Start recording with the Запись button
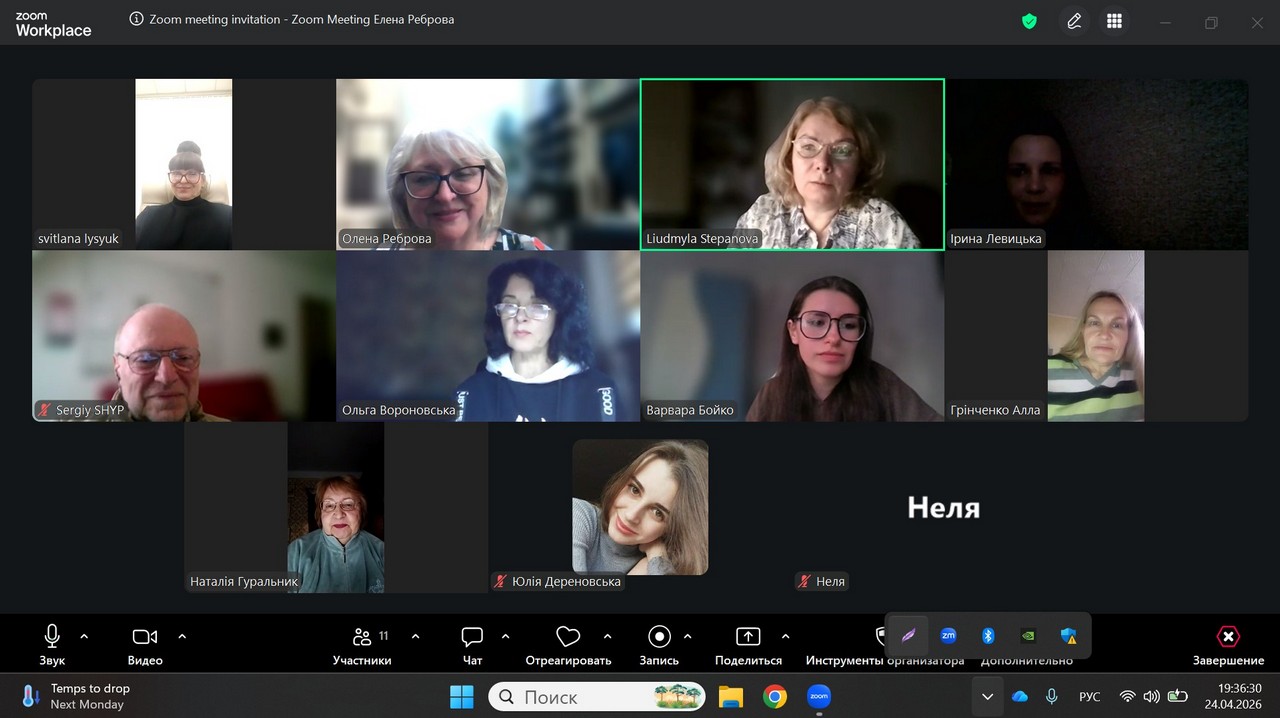 click(659, 643)
